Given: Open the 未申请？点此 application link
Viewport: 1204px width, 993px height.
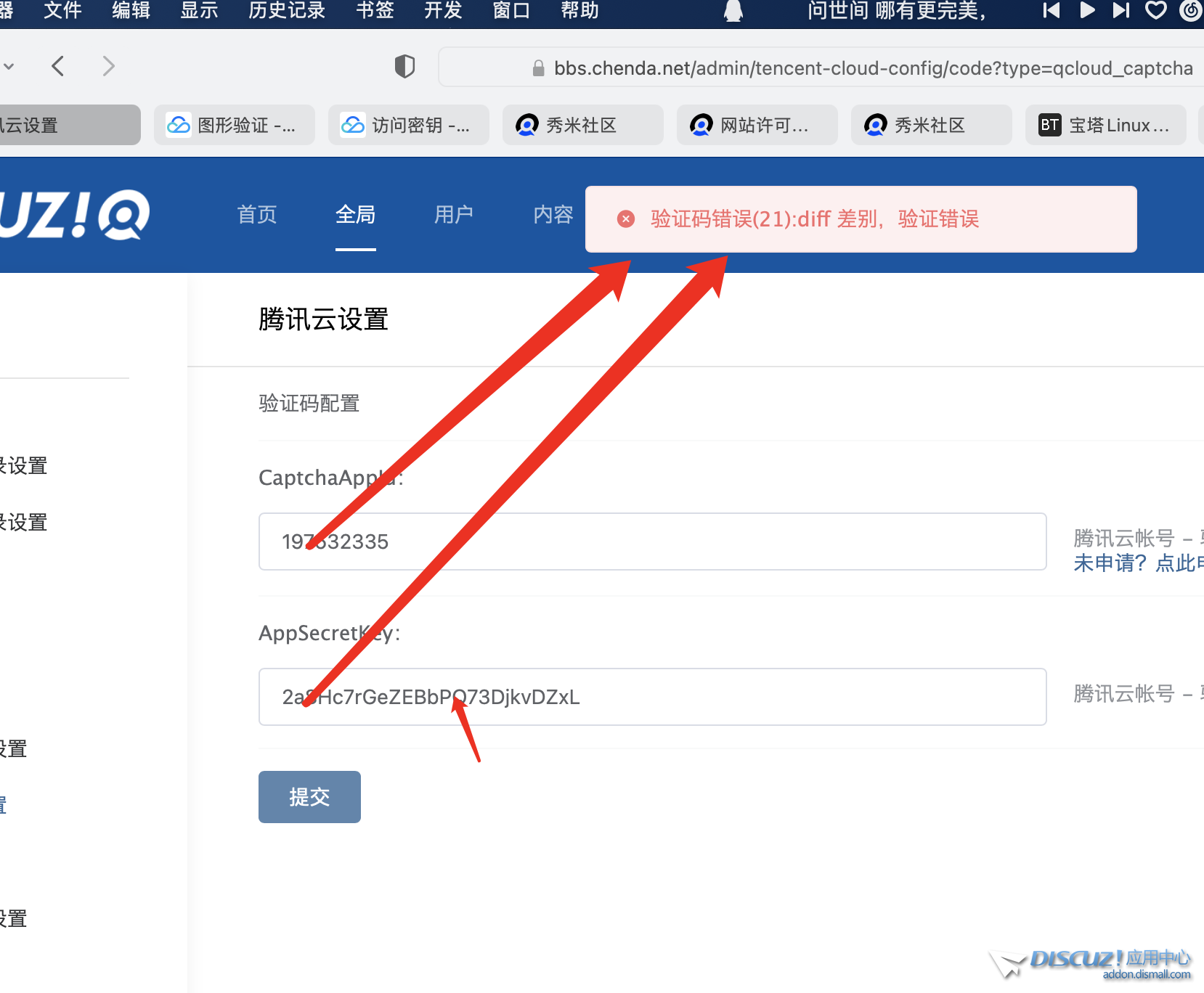Looking at the screenshot, I should (1138, 563).
